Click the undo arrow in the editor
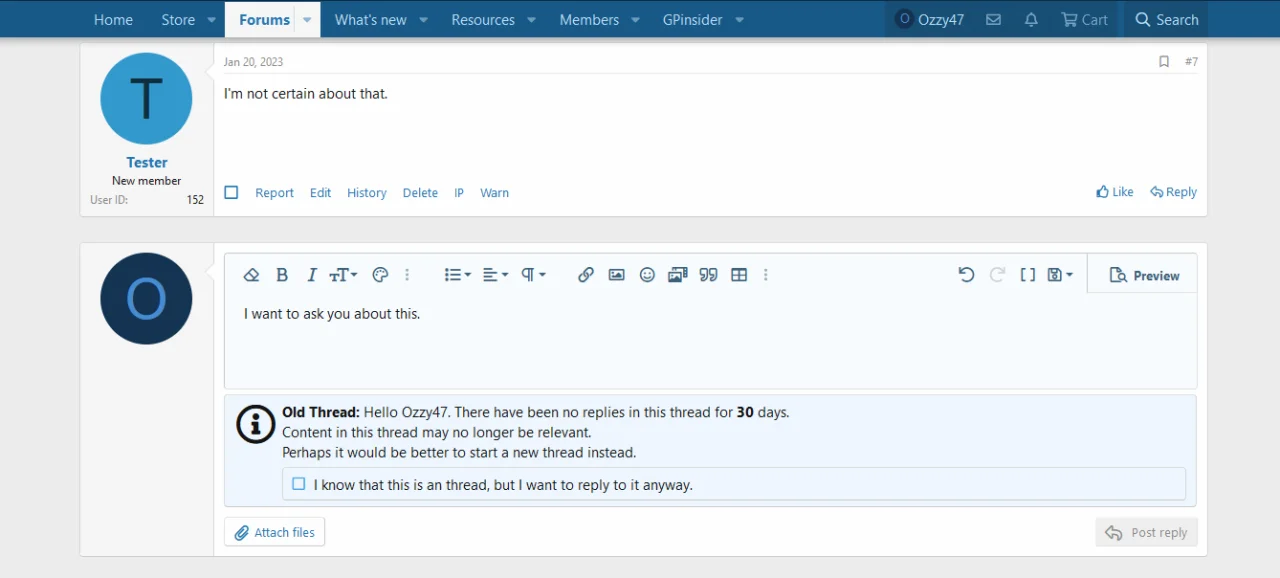Image resolution: width=1280 pixels, height=578 pixels. click(x=966, y=275)
